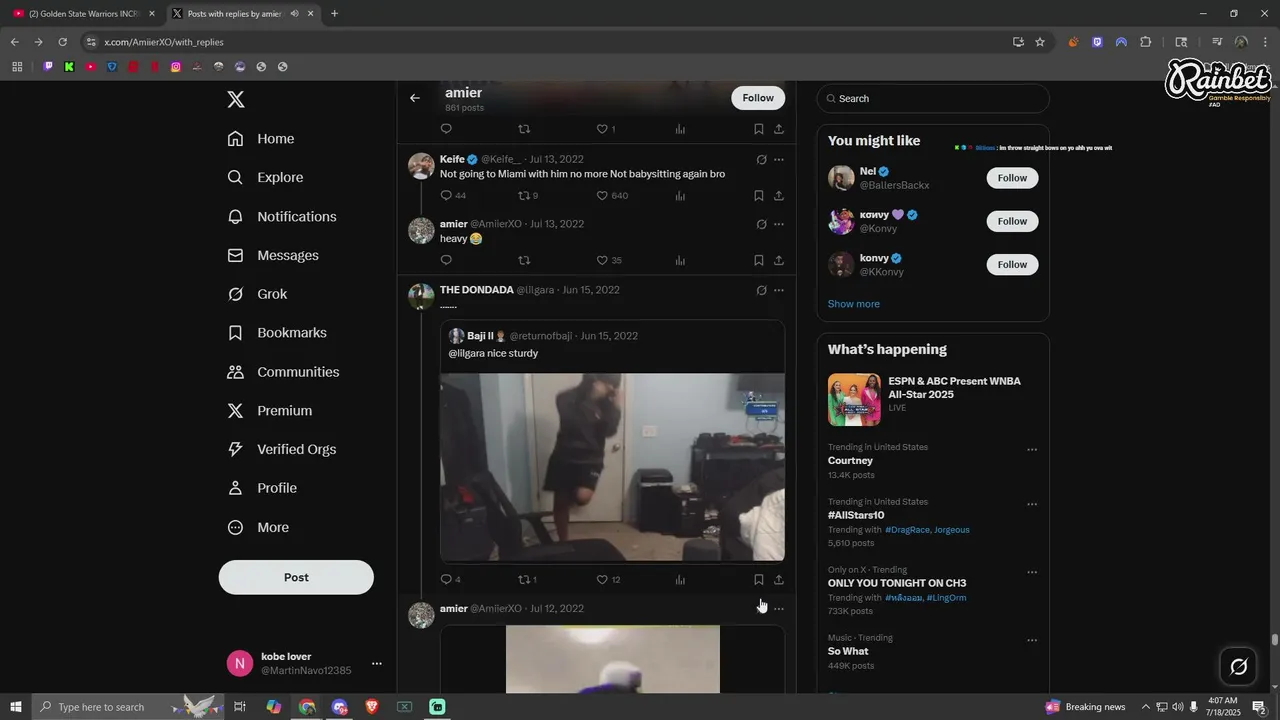Bookmark THE DONDADA post

[x=759, y=579]
